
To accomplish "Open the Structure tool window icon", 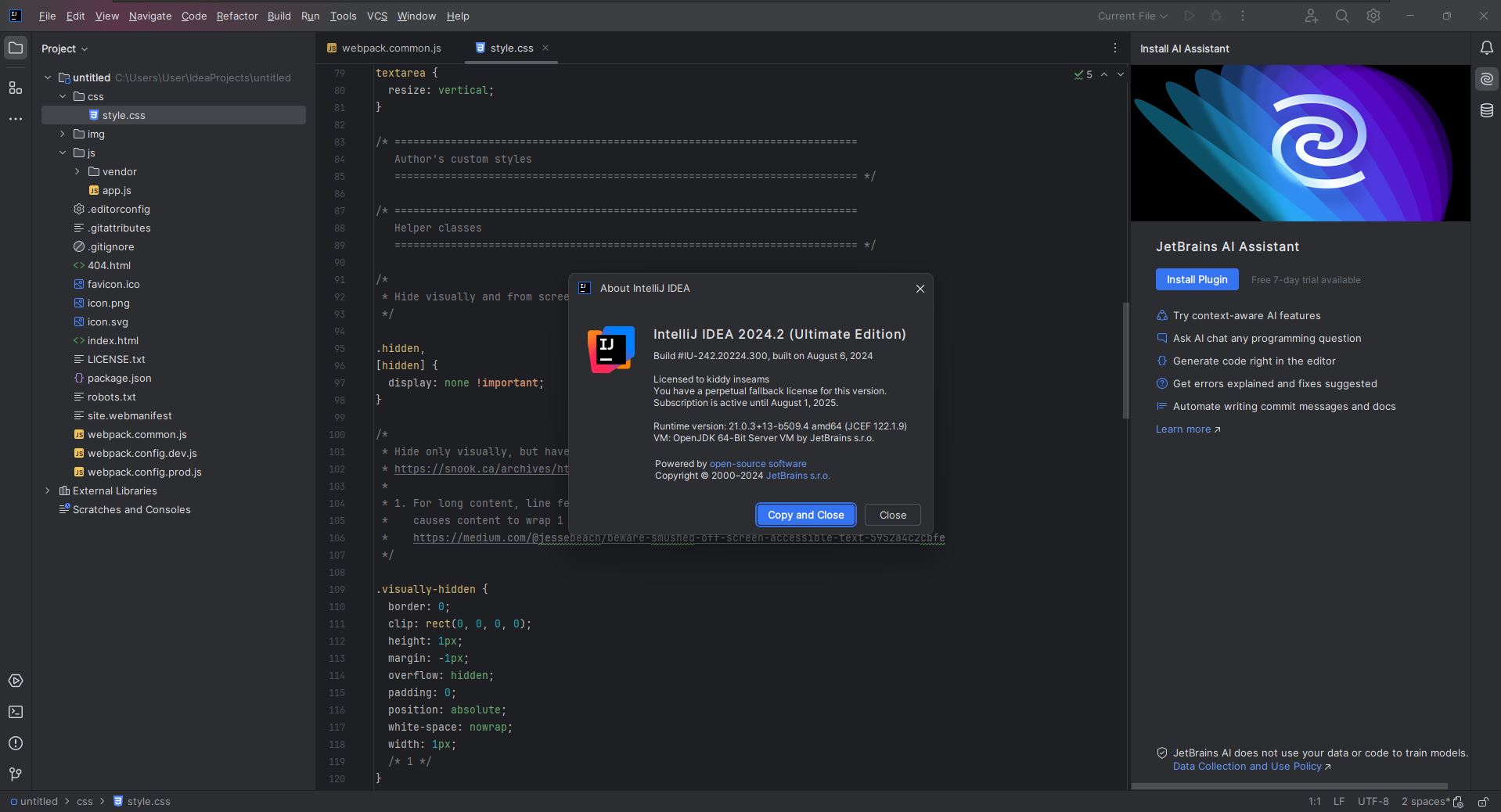I will point(15,88).
